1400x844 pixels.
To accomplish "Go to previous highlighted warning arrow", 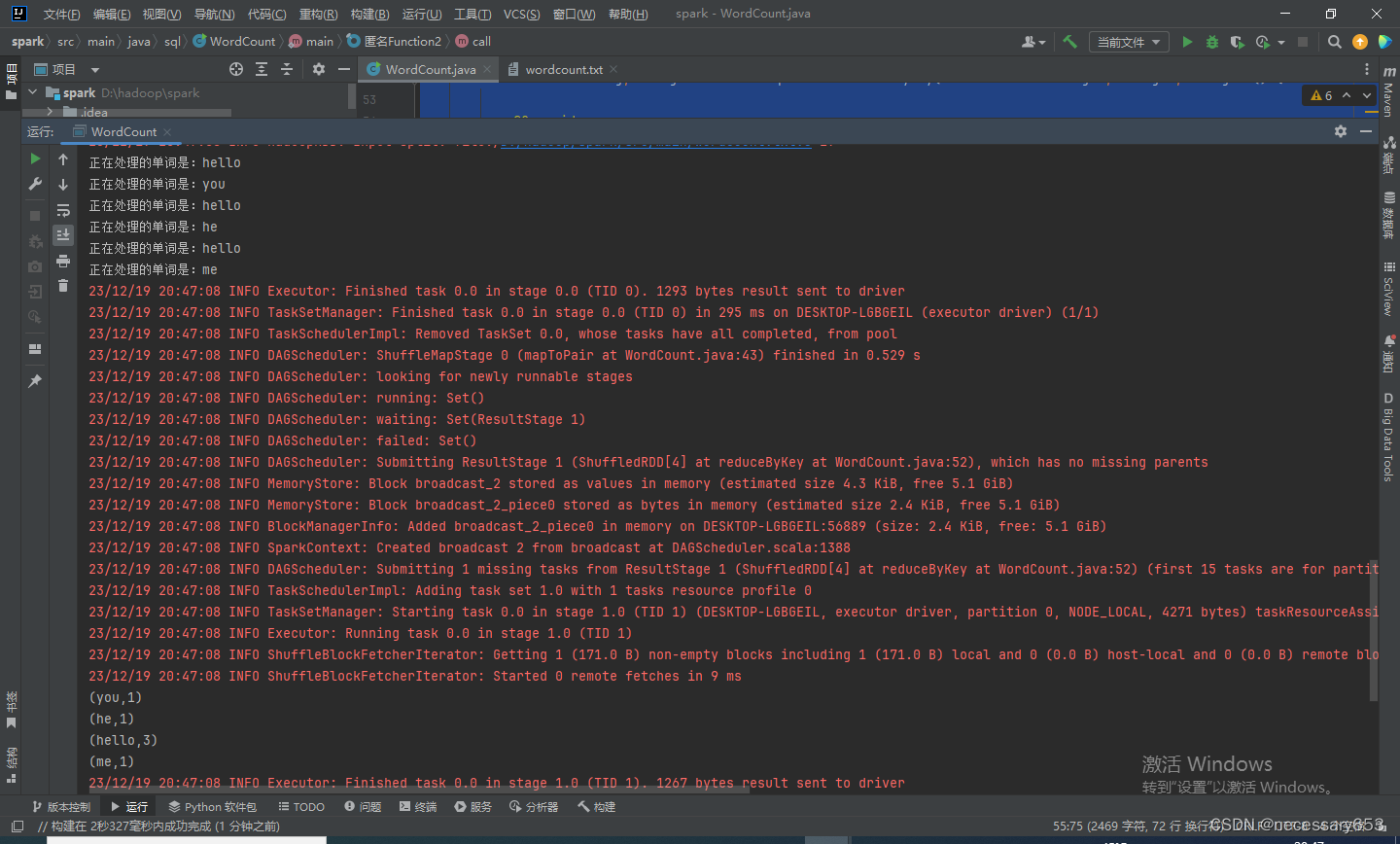I will pyautogui.click(x=1347, y=95).
